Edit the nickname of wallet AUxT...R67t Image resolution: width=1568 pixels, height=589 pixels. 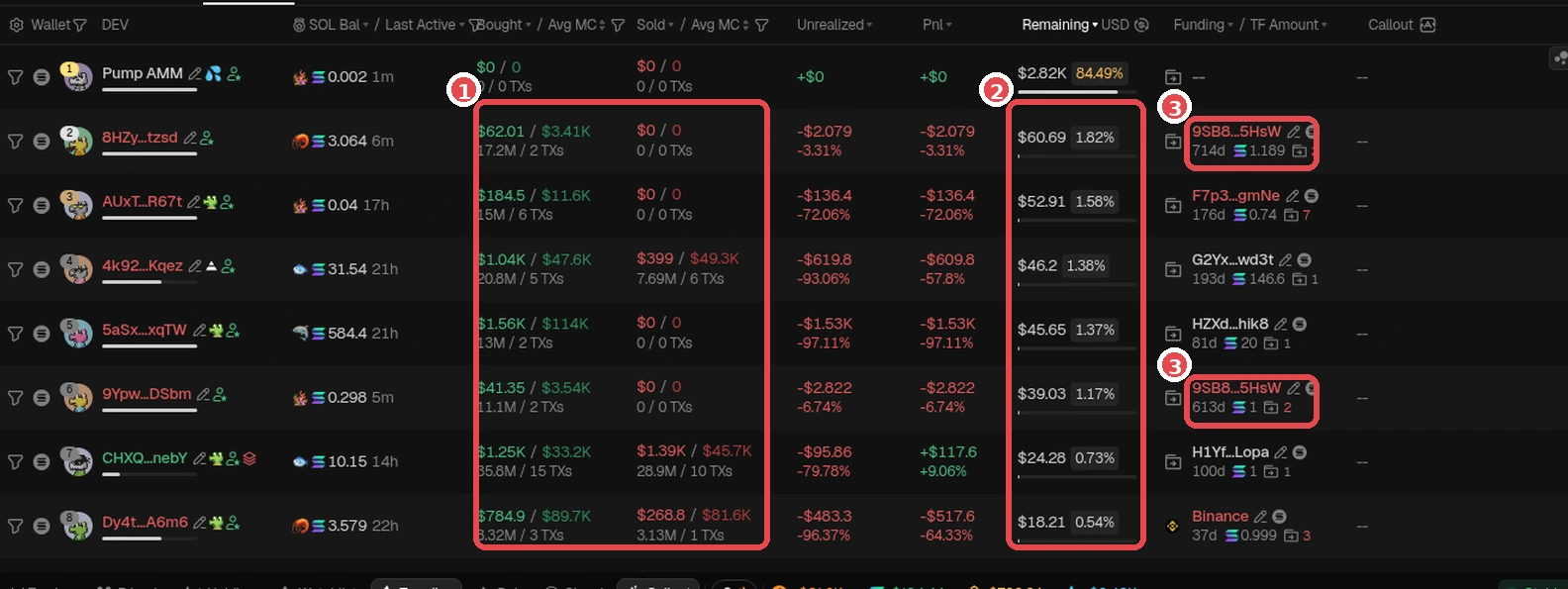[x=194, y=202]
